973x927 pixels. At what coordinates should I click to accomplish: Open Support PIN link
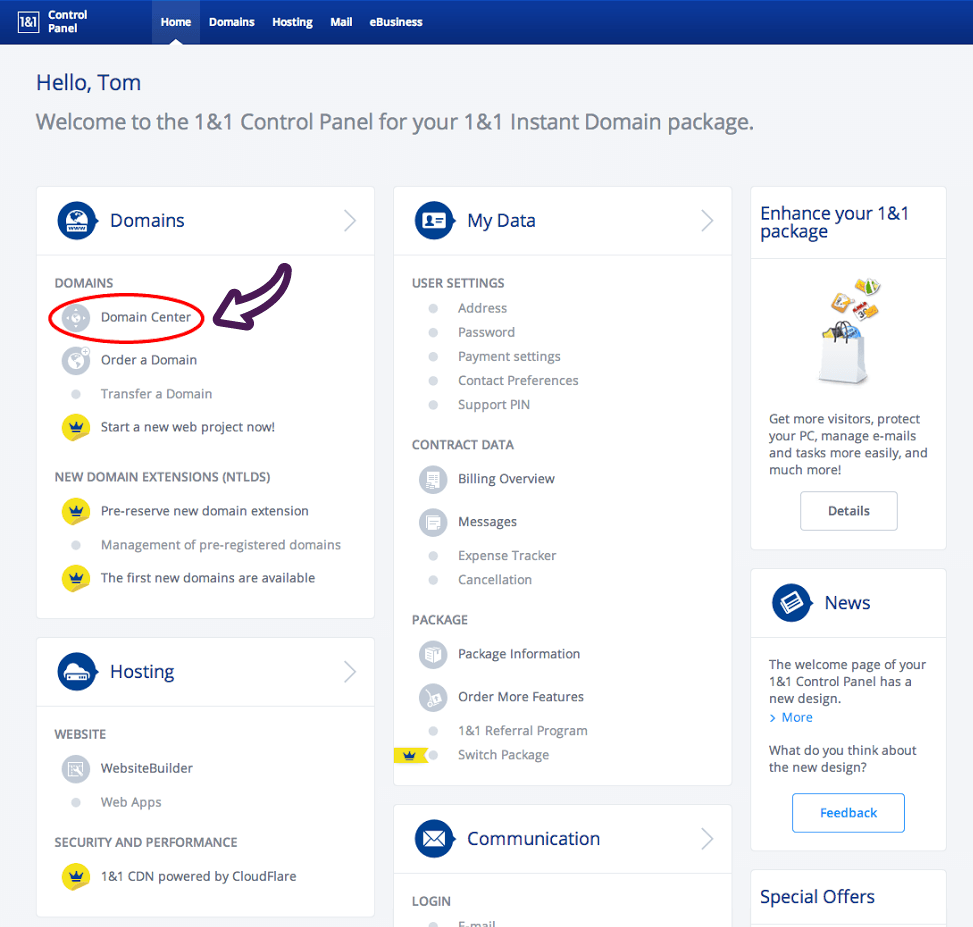tap(494, 405)
